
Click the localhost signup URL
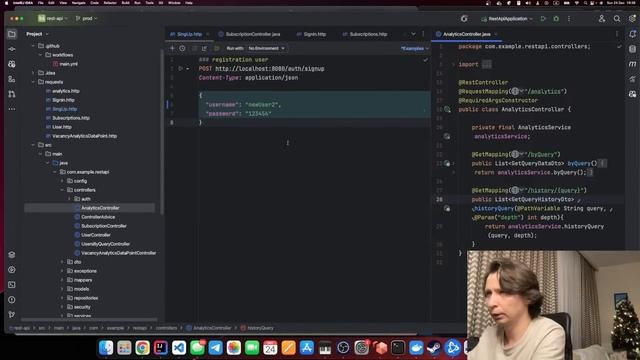coord(270,69)
